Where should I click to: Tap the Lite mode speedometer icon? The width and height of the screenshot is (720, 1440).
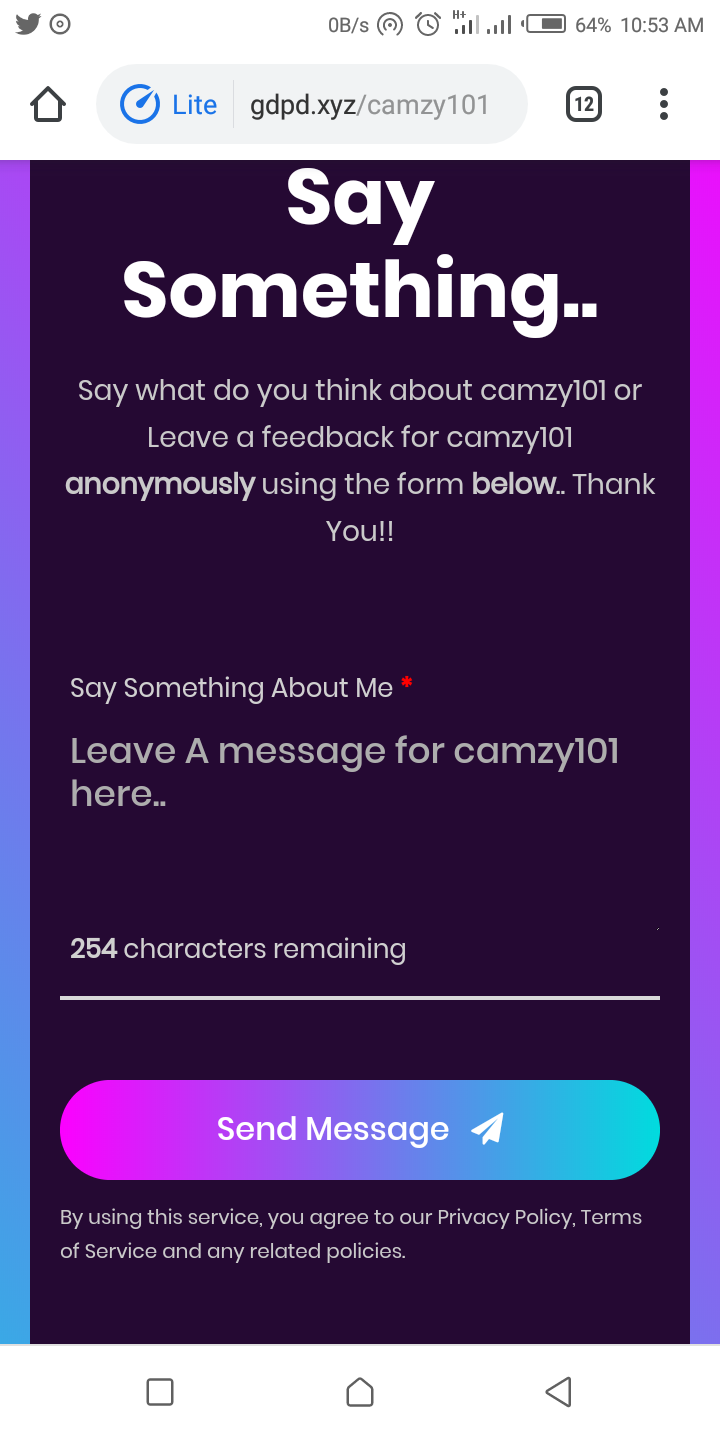coord(140,105)
